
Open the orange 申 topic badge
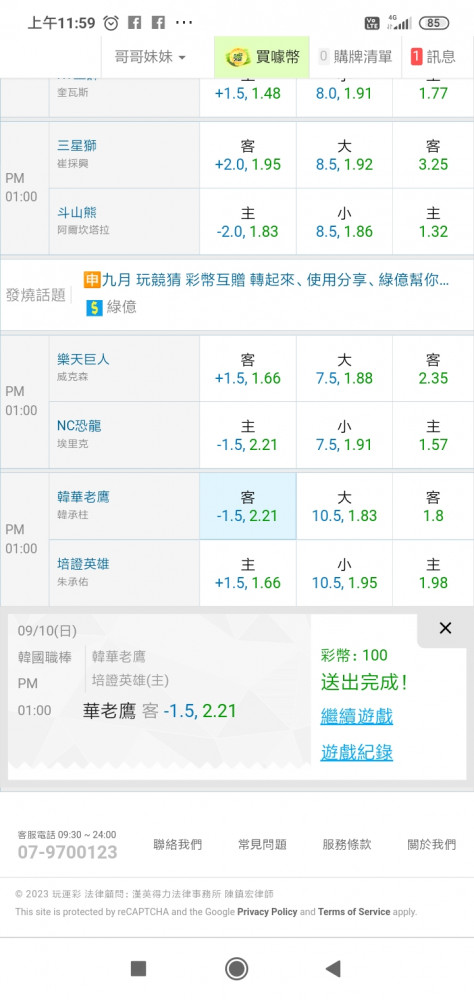(x=92, y=279)
